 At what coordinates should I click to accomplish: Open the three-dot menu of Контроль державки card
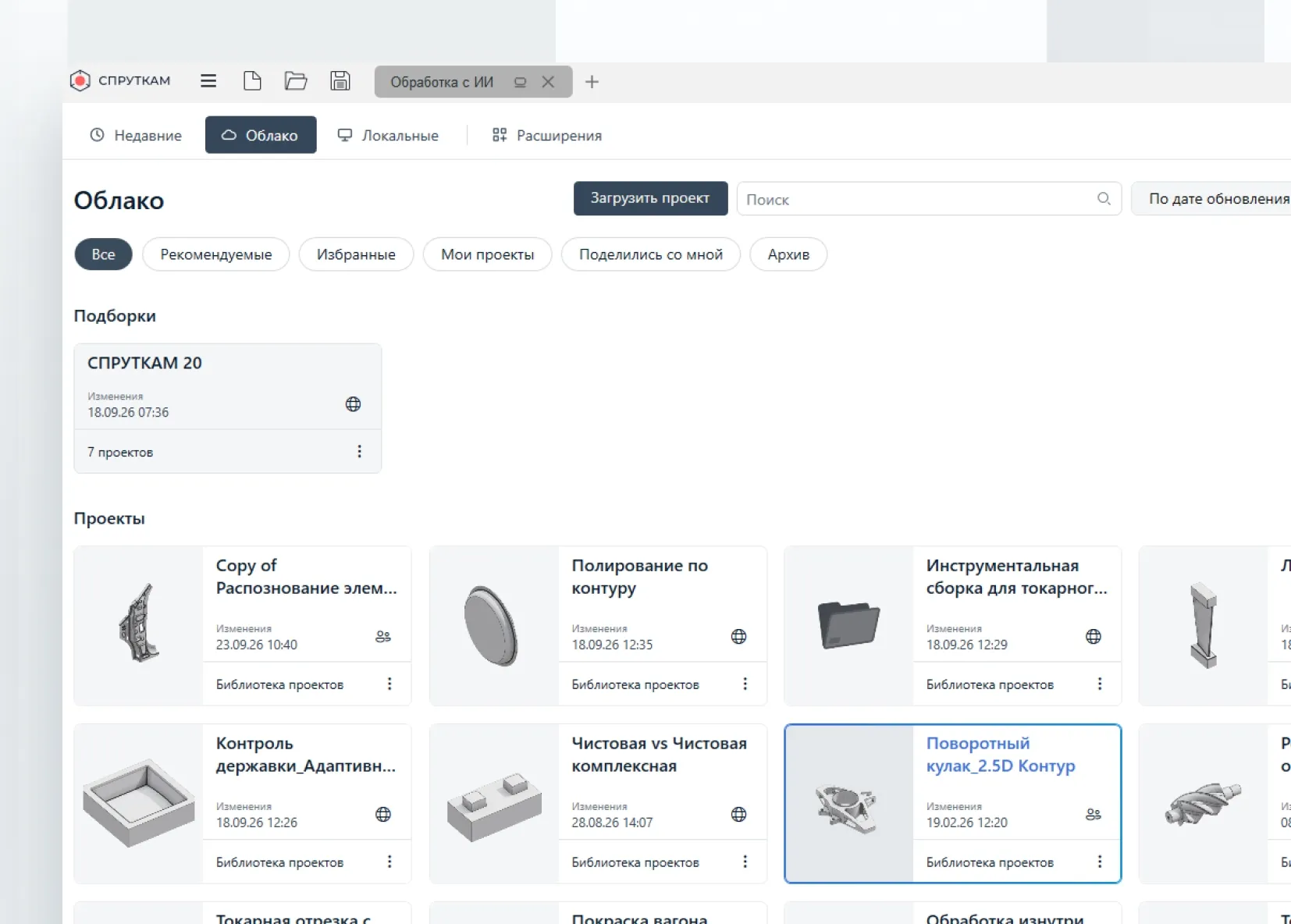tap(389, 862)
